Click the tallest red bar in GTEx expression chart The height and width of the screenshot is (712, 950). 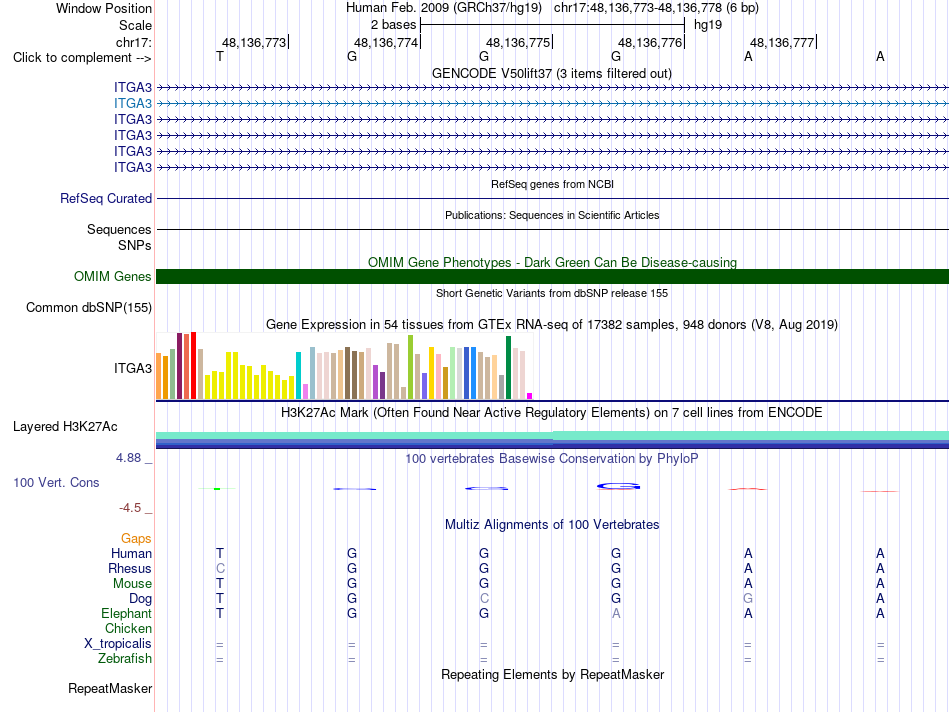tap(193, 365)
